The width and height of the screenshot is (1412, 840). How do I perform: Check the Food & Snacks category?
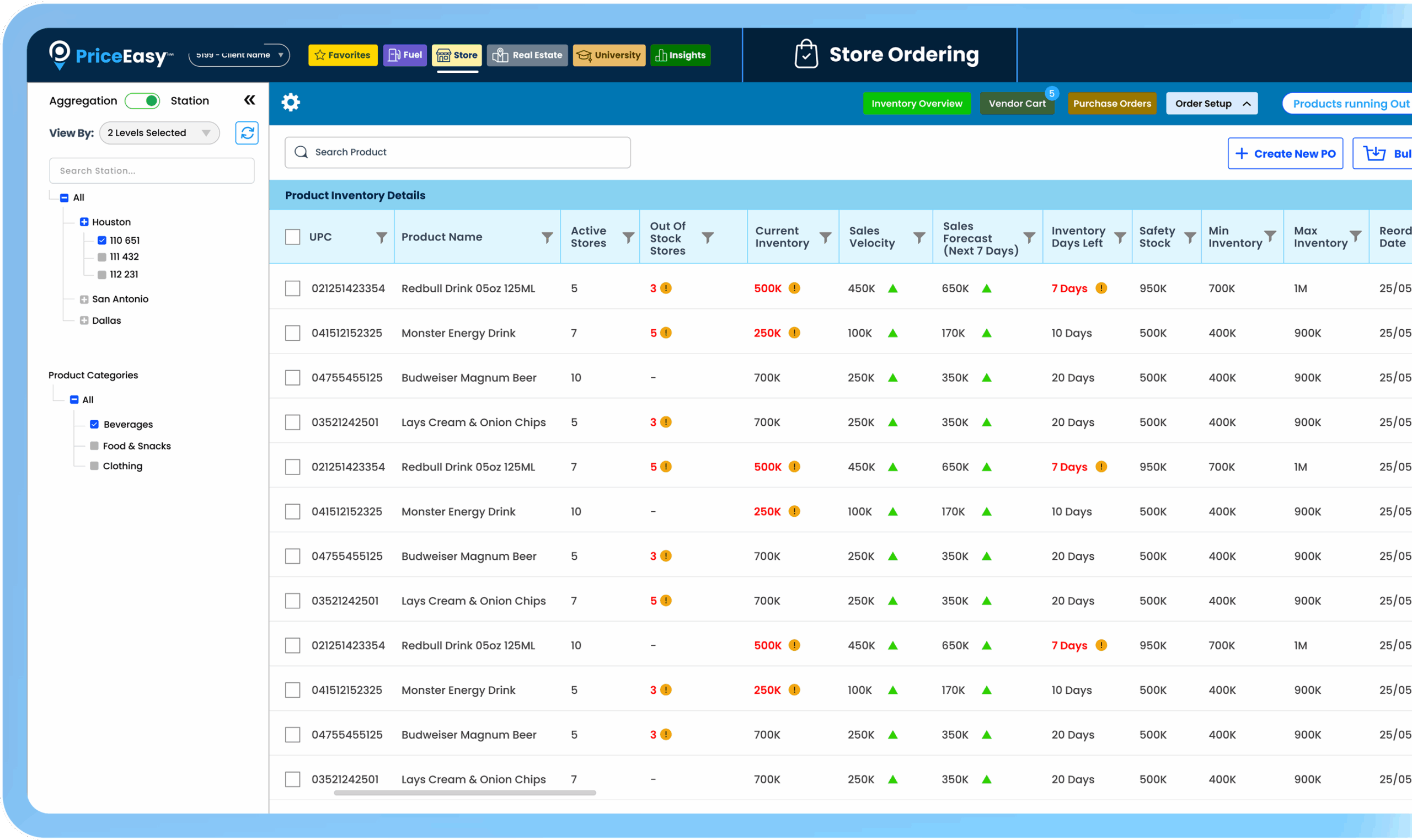(x=94, y=446)
